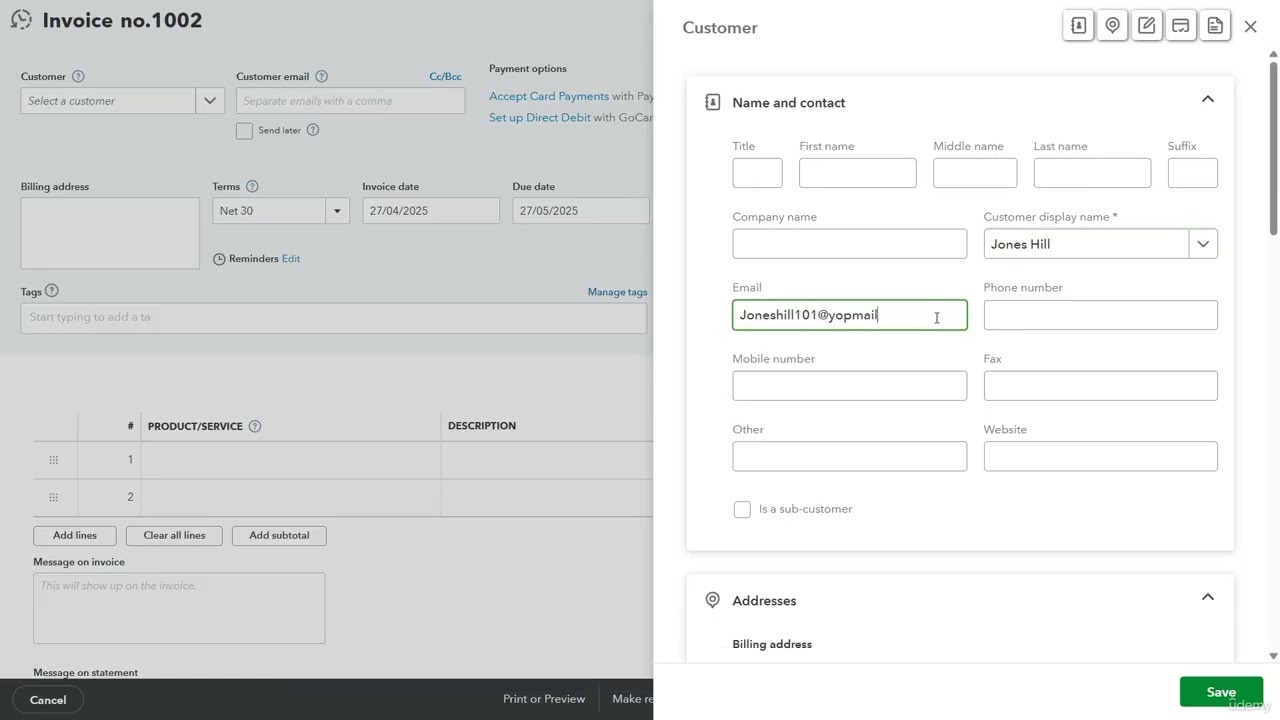
Task: Click contact card icon beside Name and contact
Action: tap(712, 102)
